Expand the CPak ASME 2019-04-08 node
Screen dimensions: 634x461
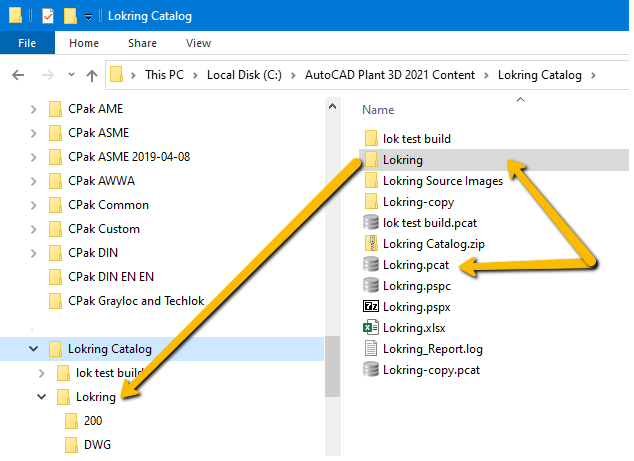(x=34, y=157)
